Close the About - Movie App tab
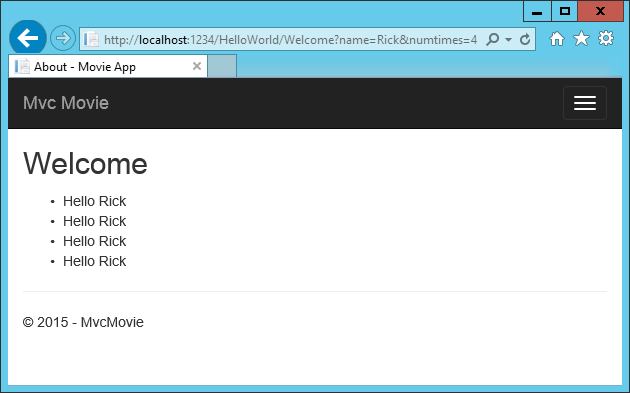630x393 pixels. tap(196, 66)
